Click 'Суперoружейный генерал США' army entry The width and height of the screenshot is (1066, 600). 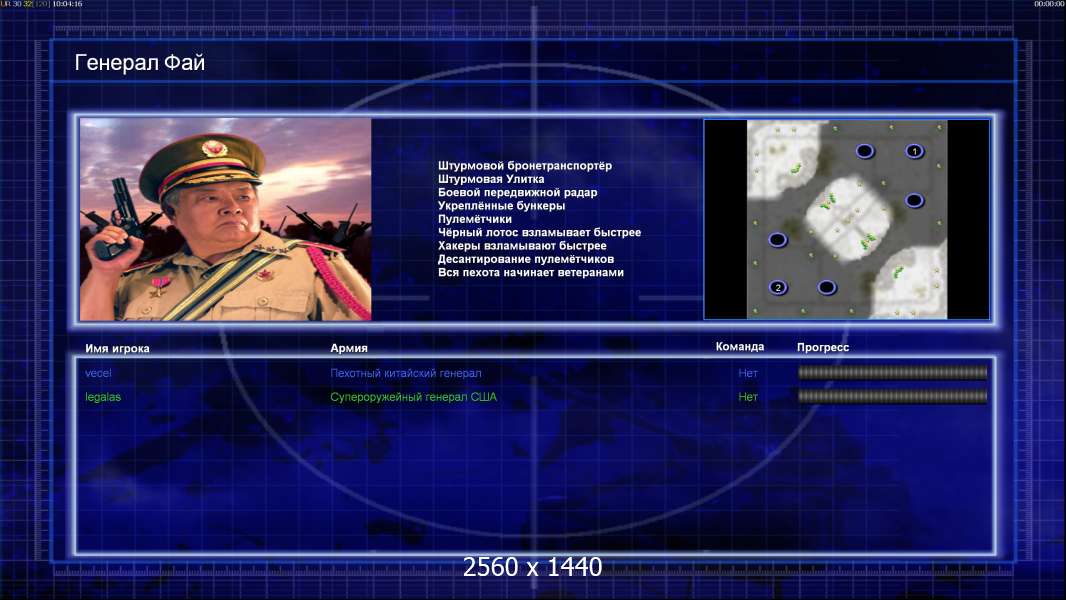pos(413,397)
